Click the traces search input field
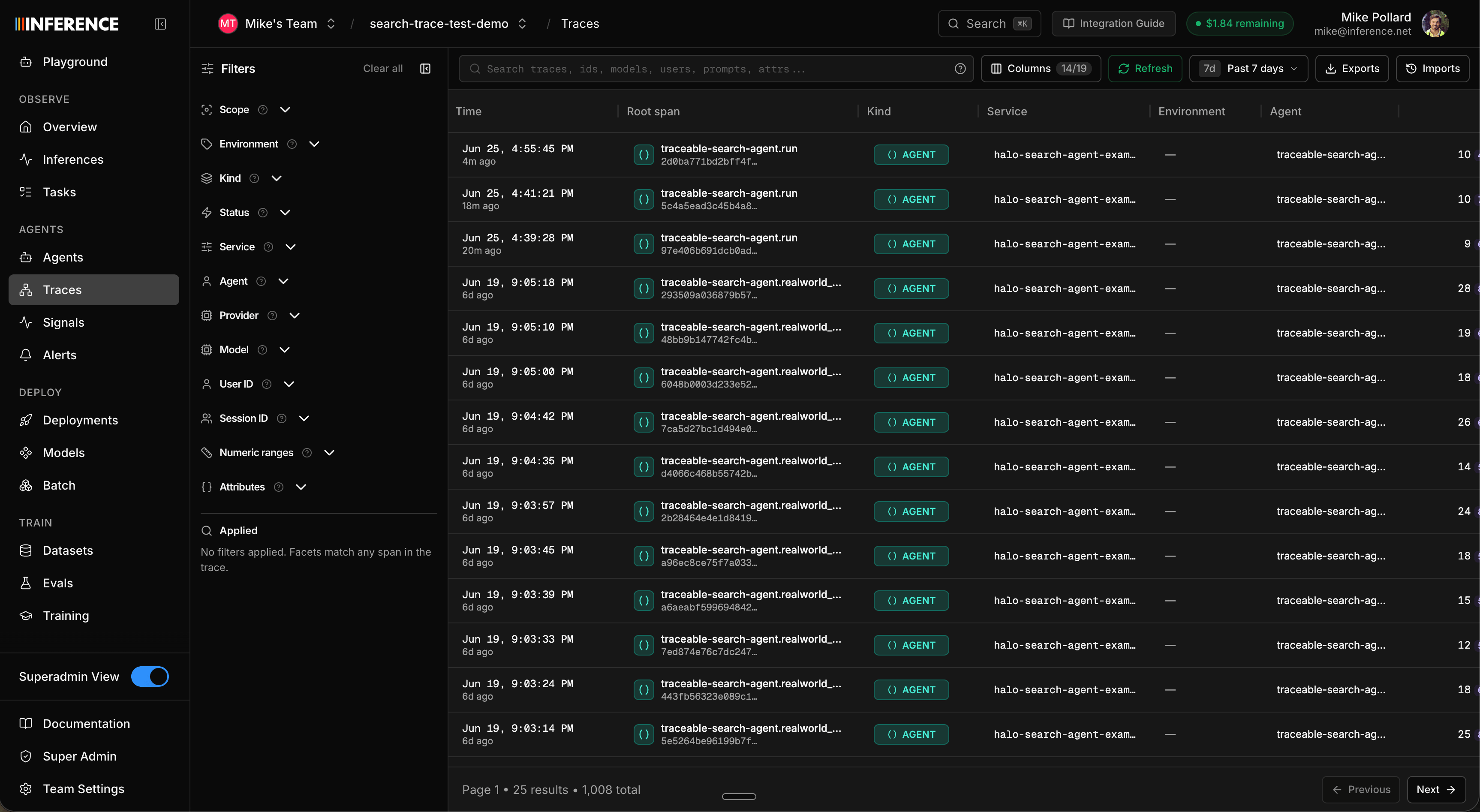This screenshot has height=812, width=1480. point(716,69)
